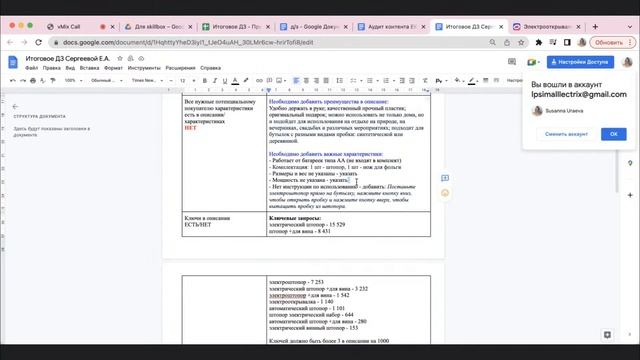Switch to the Для skillbox tab

158,27
